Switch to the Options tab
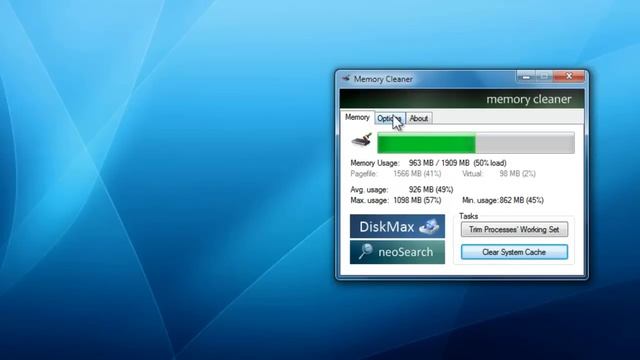640x360 pixels. click(390, 118)
